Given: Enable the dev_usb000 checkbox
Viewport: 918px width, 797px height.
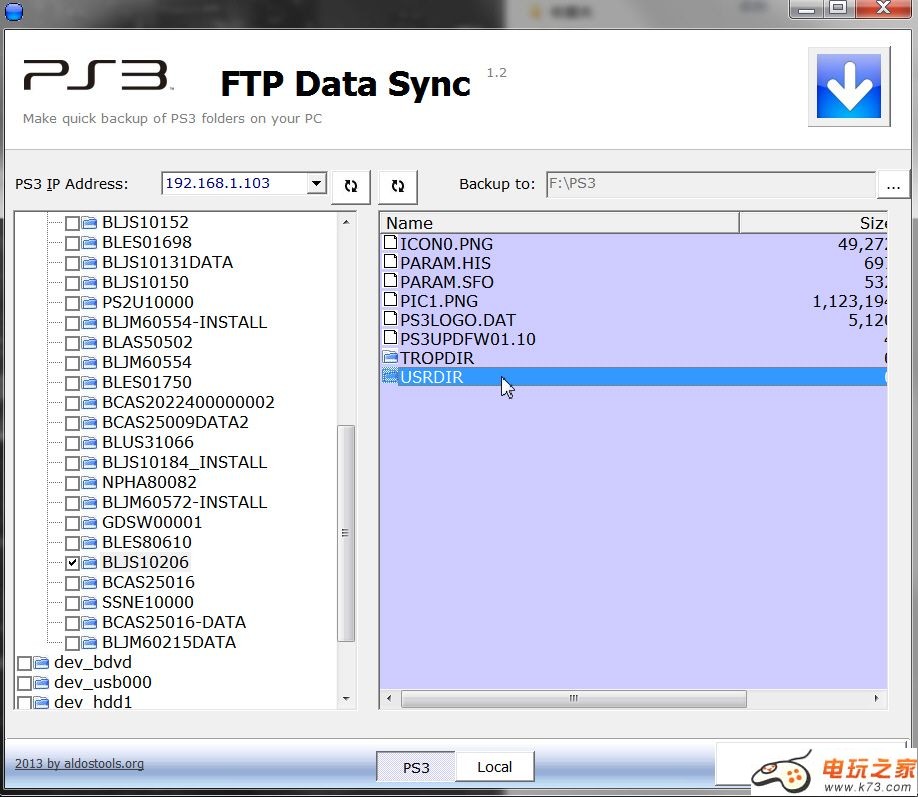Looking at the screenshot, I should coord(24,683).
